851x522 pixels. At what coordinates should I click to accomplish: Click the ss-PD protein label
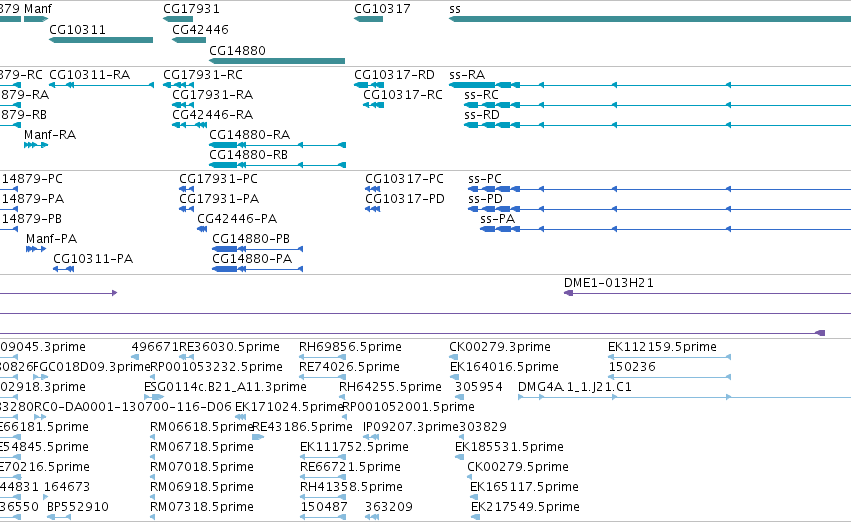click(486, 199)
